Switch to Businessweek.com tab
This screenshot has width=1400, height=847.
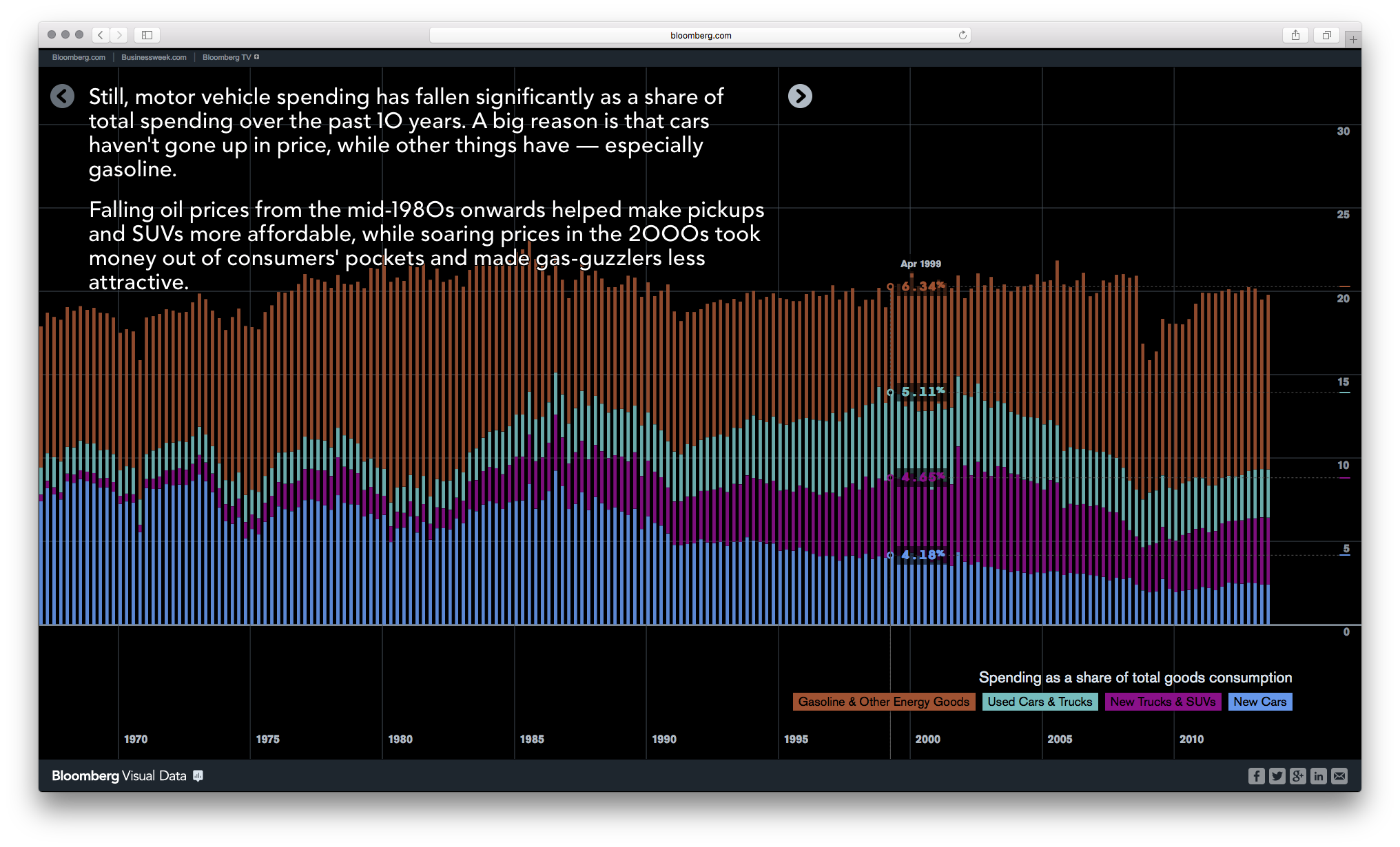click(x=153, y=57)
